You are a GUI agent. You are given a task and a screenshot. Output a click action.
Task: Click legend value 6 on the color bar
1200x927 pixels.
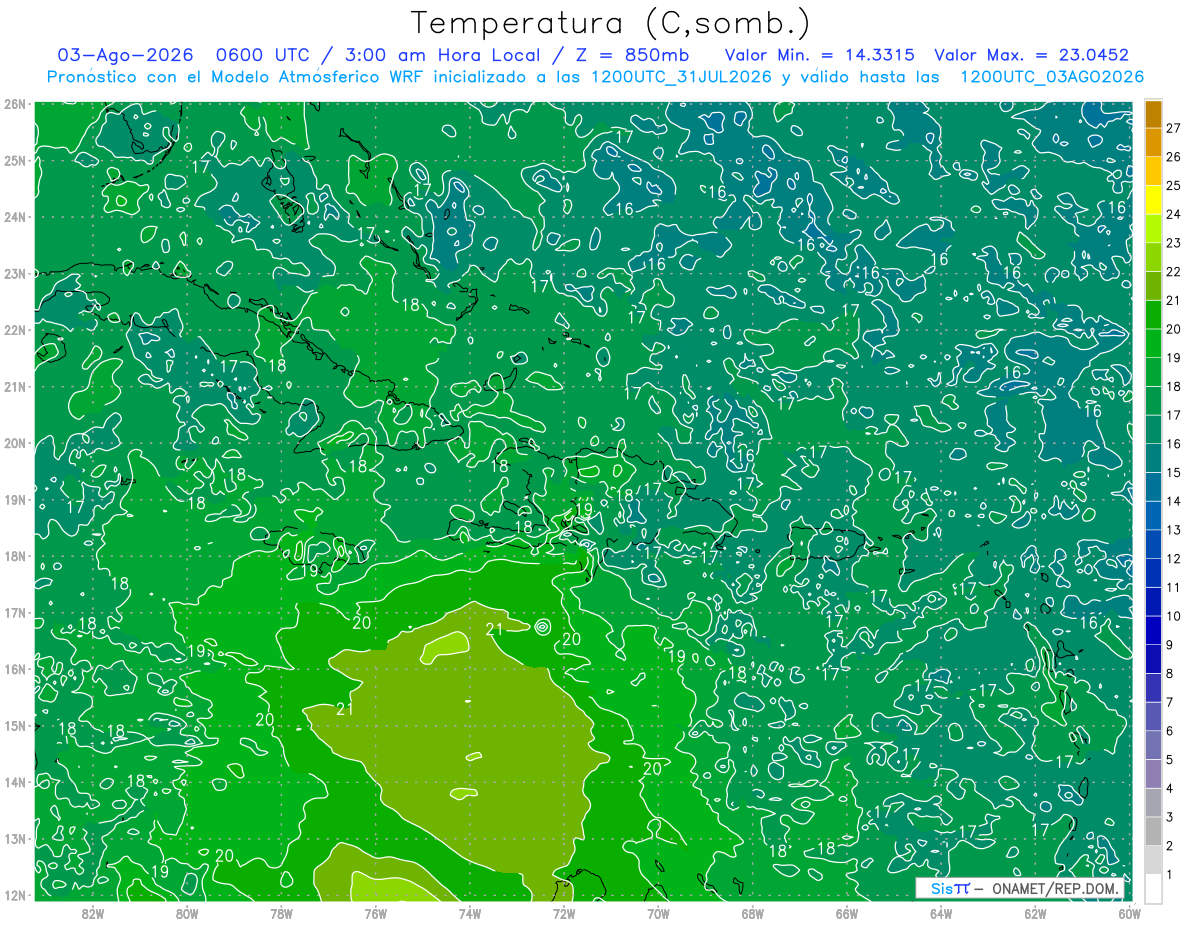click(x=1171, y=731)
